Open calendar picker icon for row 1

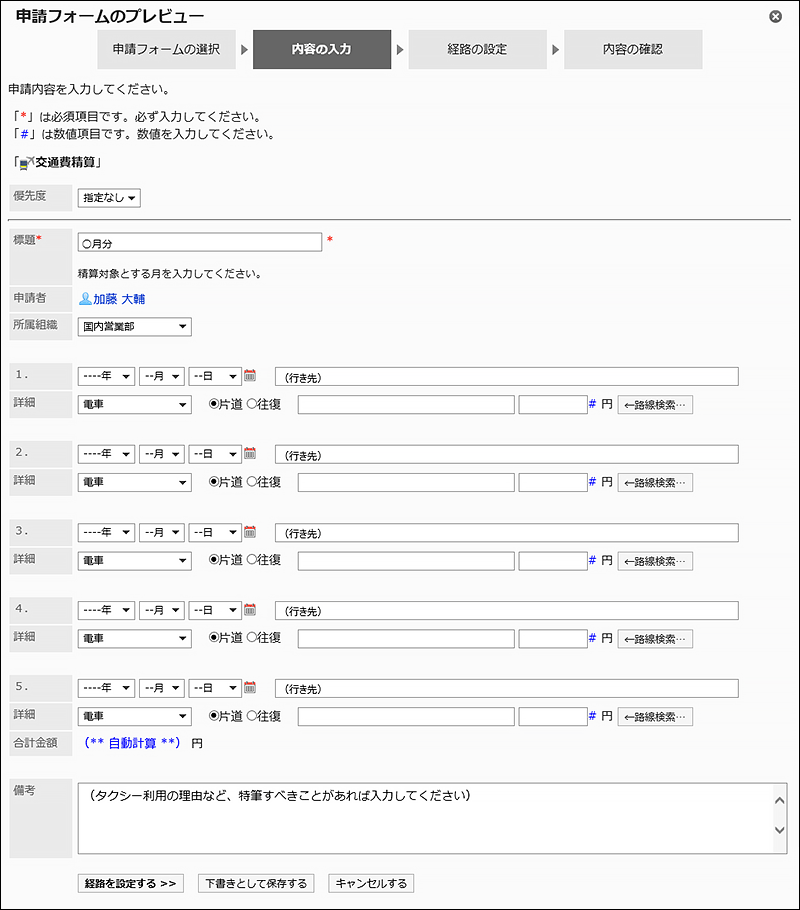pos(250,375)
